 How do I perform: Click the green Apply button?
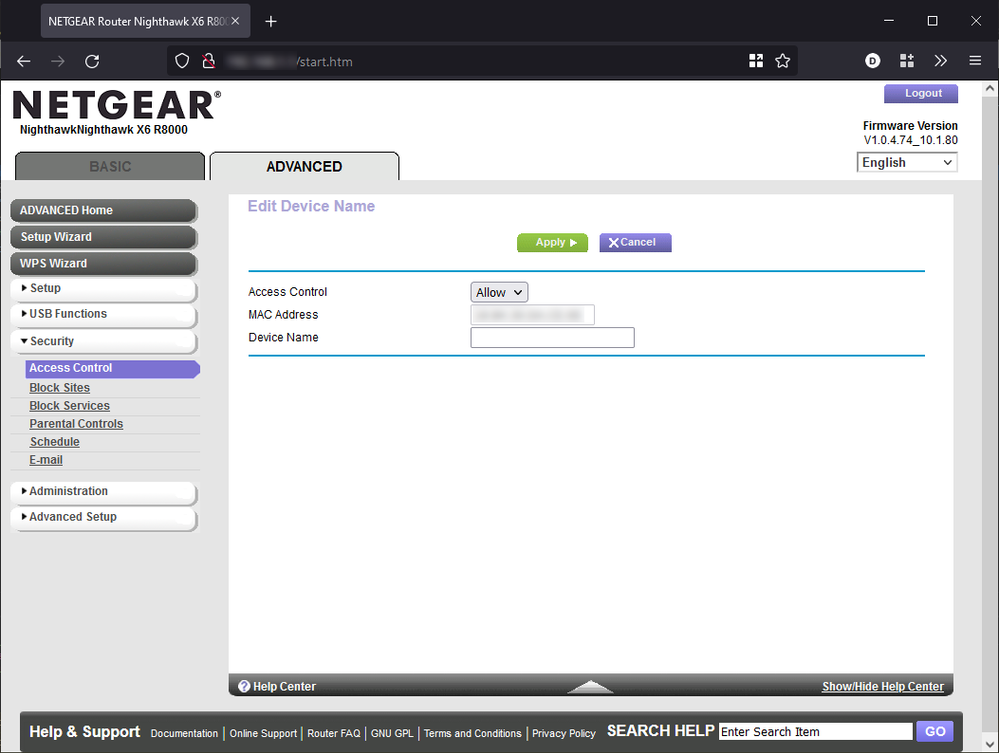552,242
